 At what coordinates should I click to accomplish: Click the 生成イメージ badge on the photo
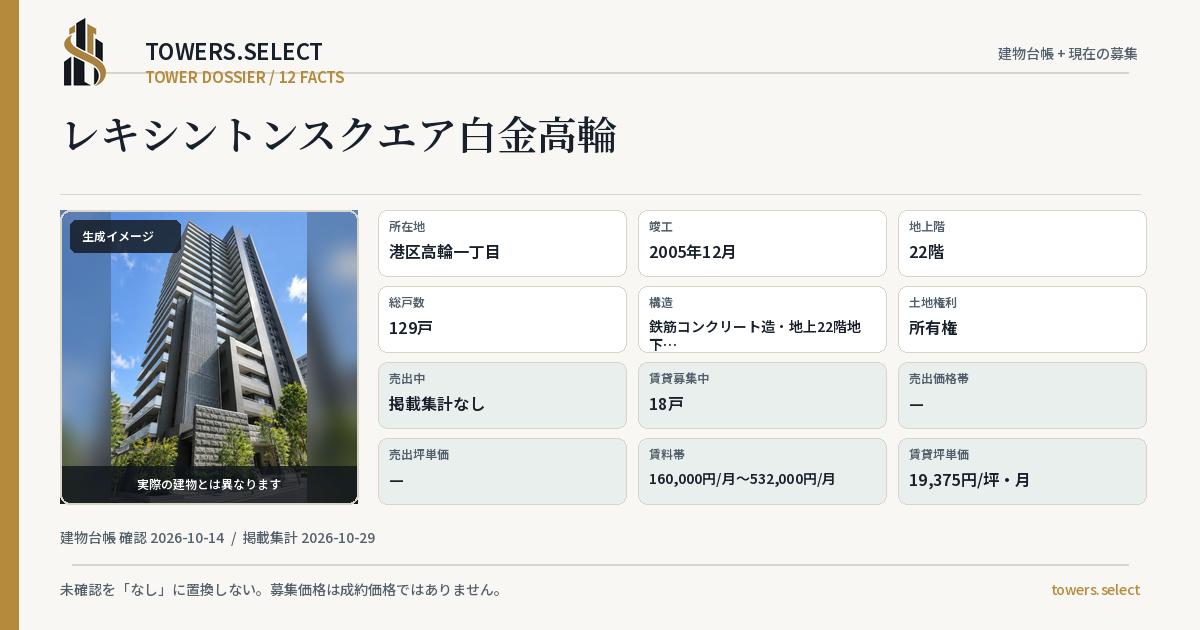(x=125, y=237)
